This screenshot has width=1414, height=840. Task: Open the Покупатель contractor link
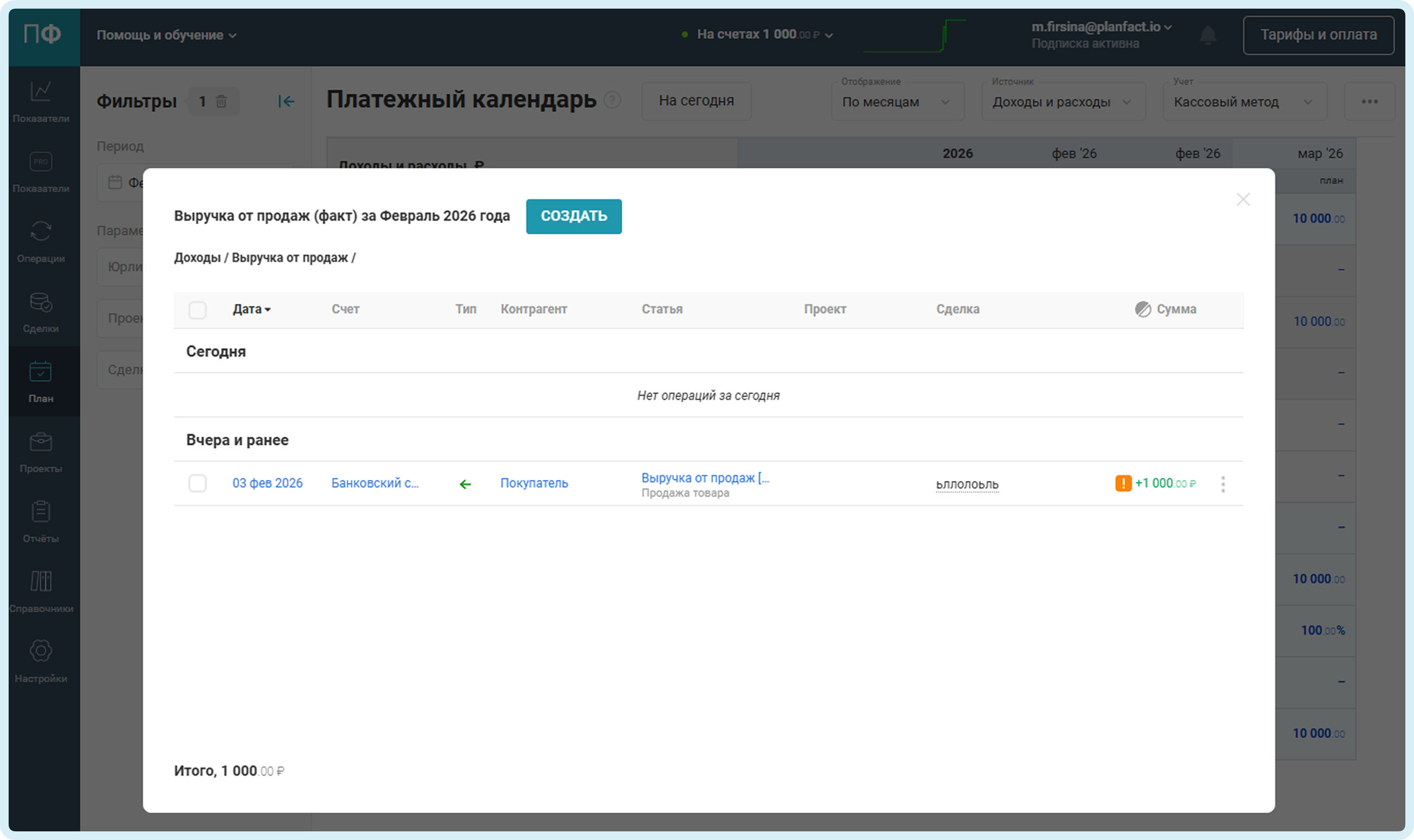pos(534,483)
